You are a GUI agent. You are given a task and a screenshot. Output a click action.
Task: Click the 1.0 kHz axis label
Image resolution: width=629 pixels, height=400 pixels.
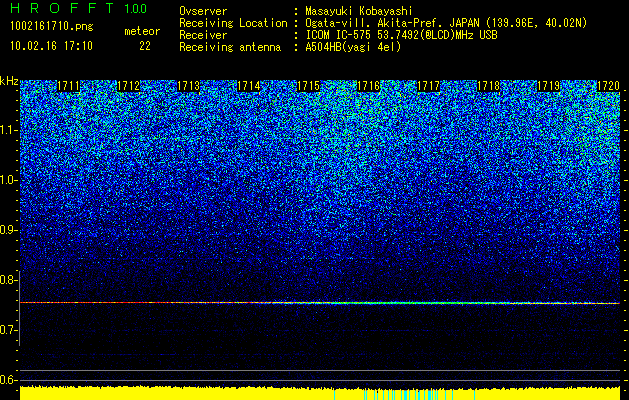click(x=8, y=180)
